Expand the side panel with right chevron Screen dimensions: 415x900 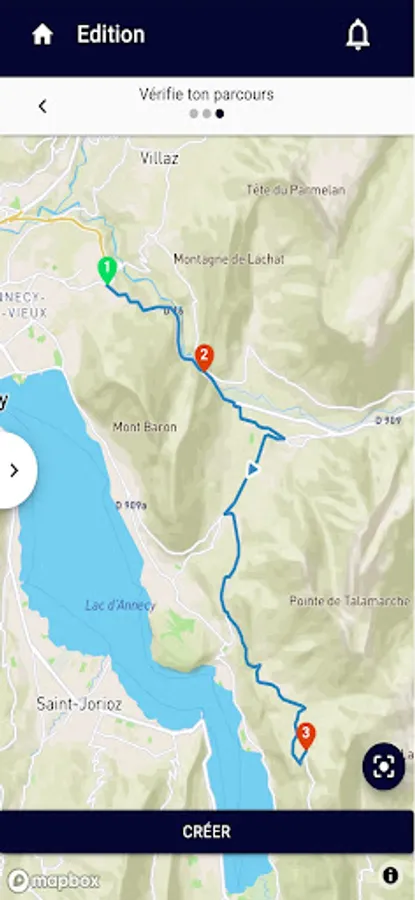pos(15,471)
